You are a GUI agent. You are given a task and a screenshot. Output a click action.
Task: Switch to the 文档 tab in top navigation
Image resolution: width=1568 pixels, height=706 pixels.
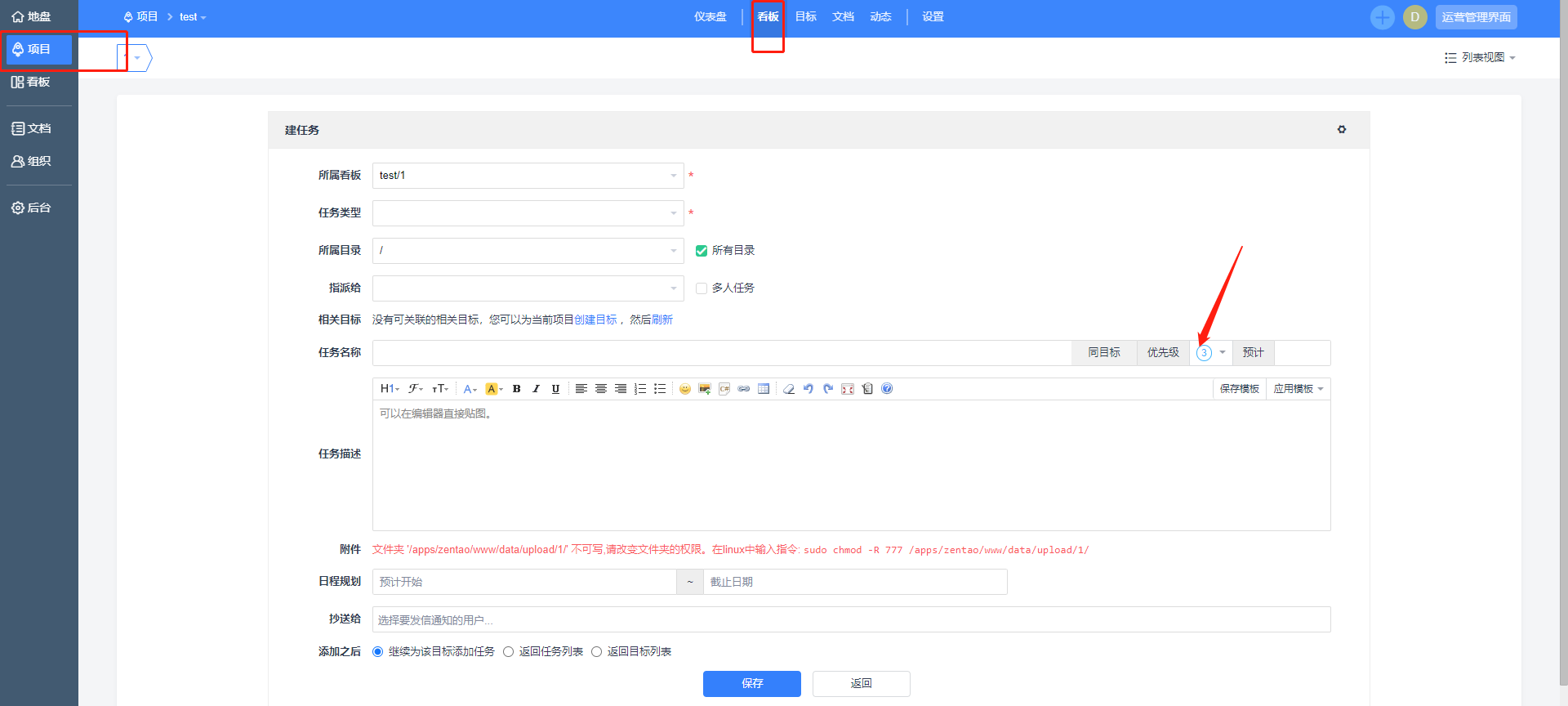click(x=843, y=17)
